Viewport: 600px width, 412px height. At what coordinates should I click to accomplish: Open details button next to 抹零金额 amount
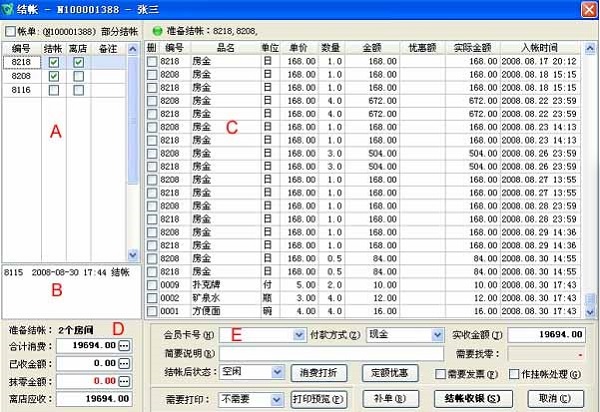(124, 381)
